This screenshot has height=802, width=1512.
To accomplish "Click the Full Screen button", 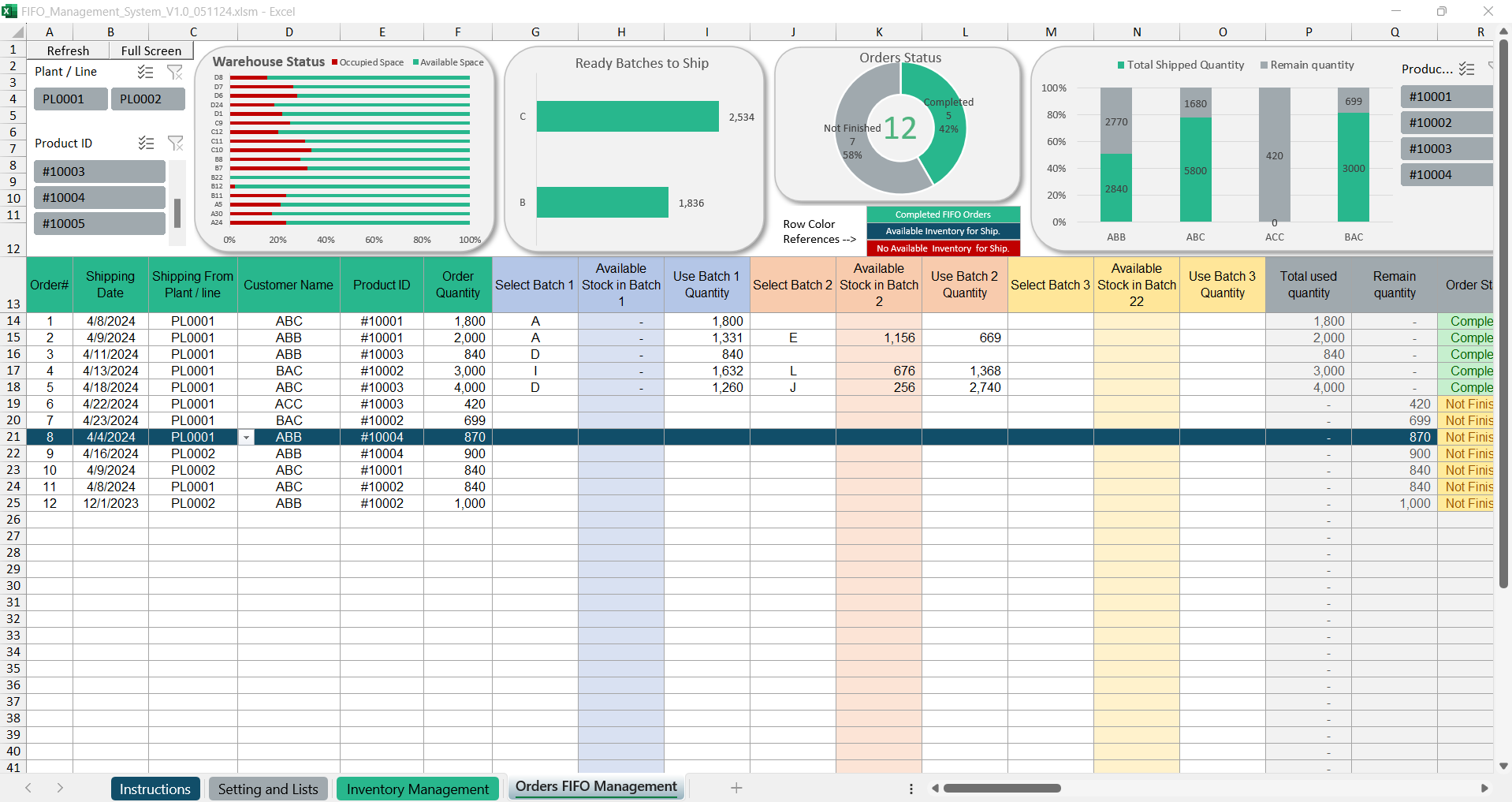I will tap(151, 50).
